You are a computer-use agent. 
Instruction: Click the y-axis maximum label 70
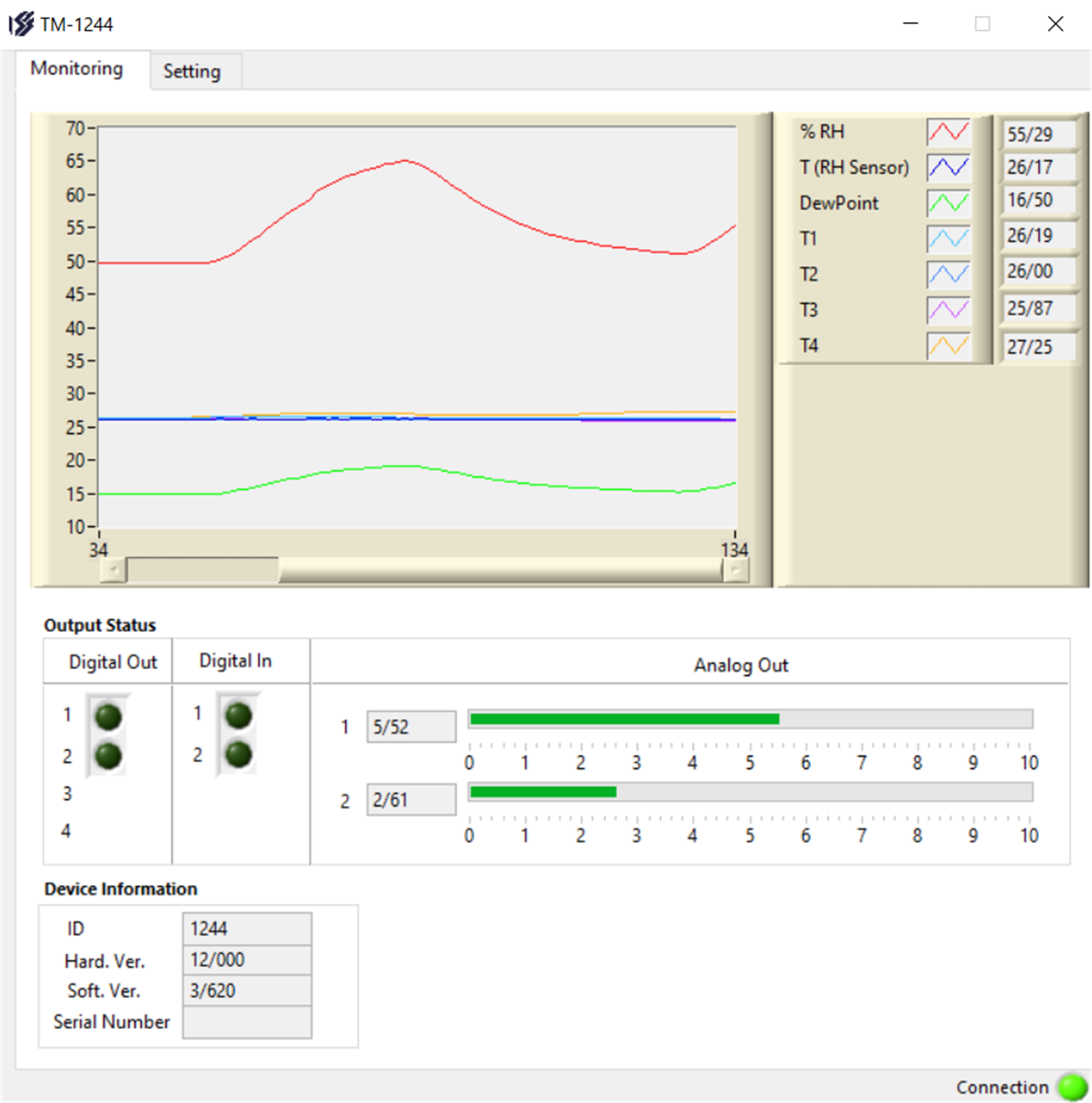tap(75, 128)
